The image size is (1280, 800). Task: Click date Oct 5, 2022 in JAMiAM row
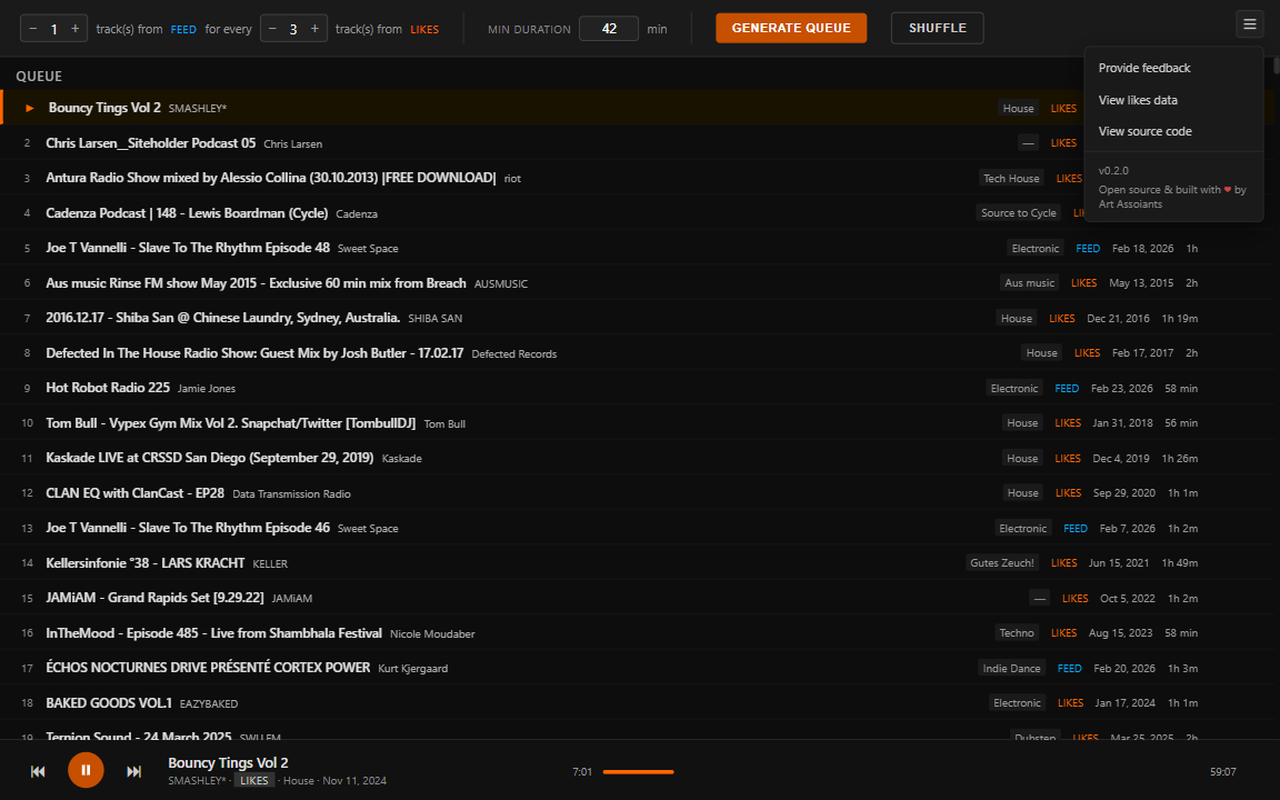point(1128,598)
